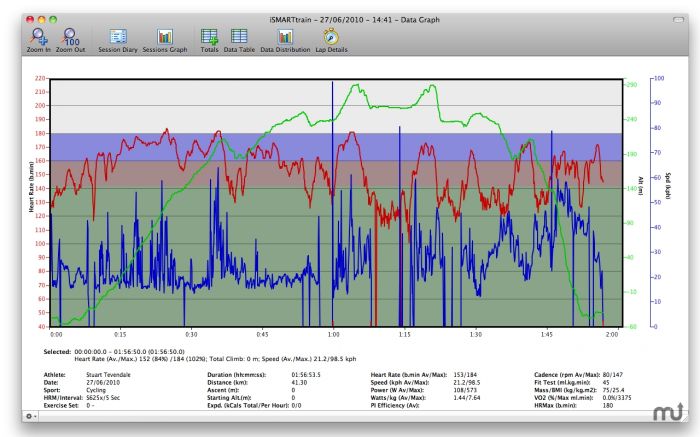Click the 1:30 time label on x-axis
This screenshot has height=437, width=700.
tap(476, 334)
